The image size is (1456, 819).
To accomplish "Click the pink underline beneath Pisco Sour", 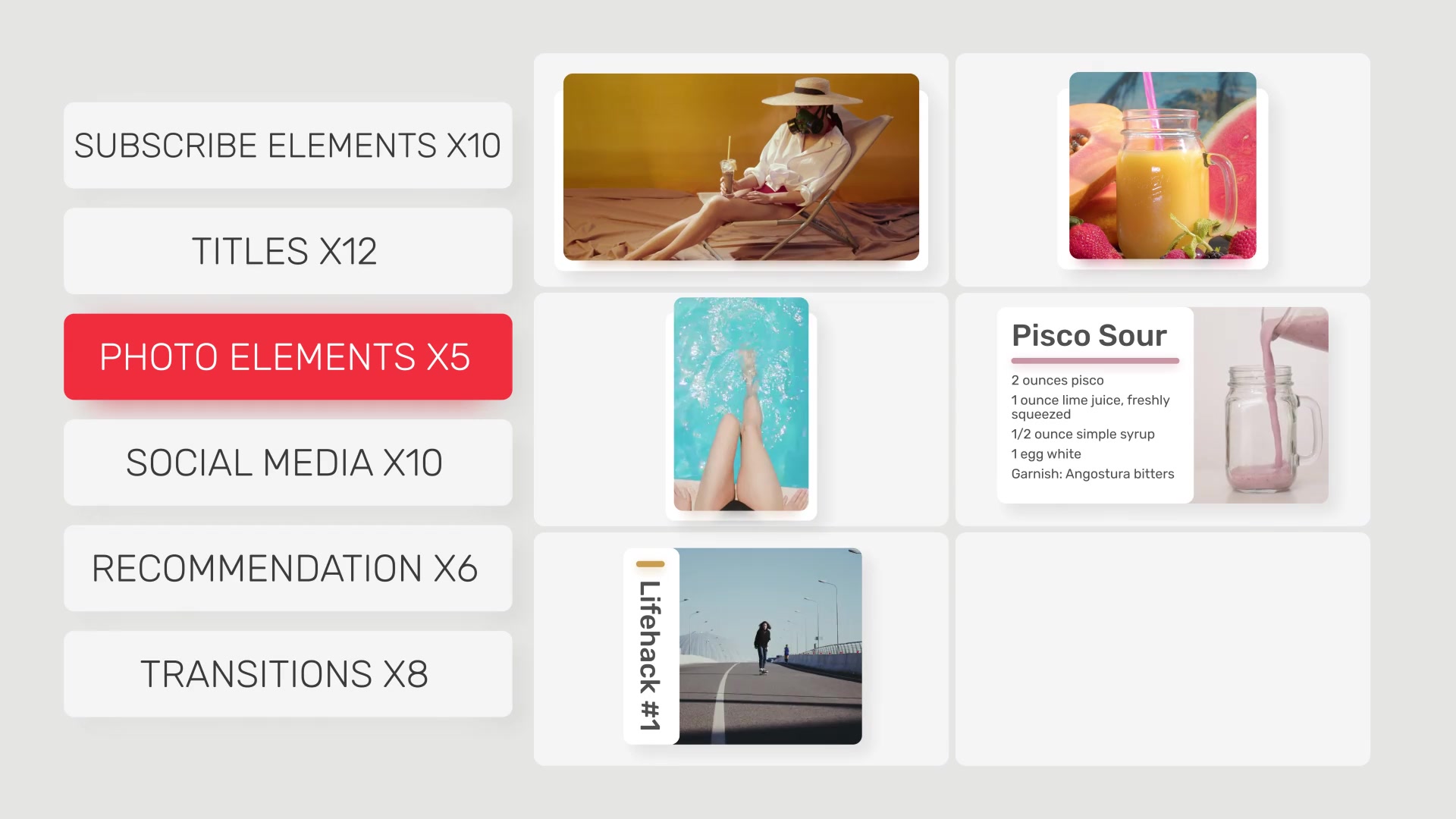I will 1095,361.
